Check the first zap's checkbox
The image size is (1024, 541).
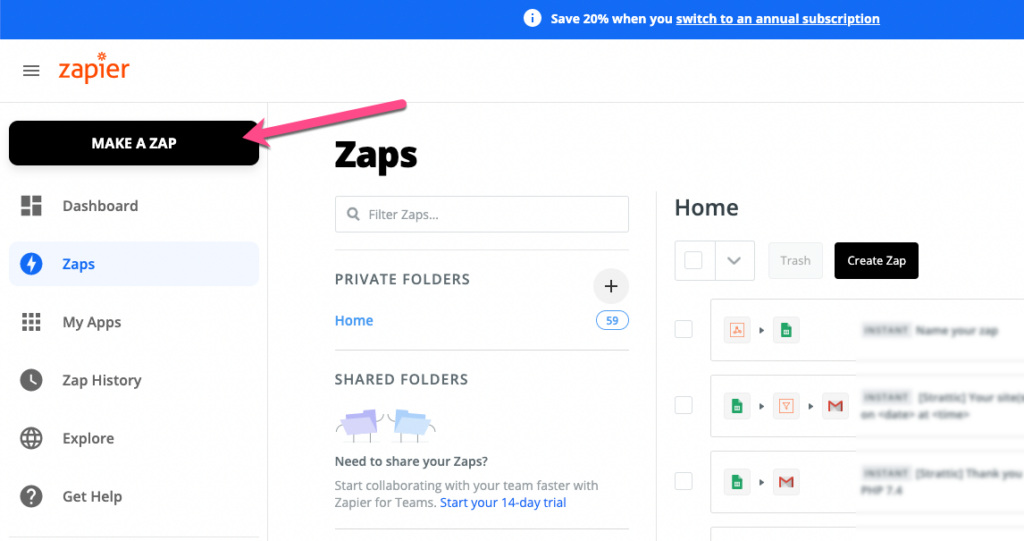(684, 329)
